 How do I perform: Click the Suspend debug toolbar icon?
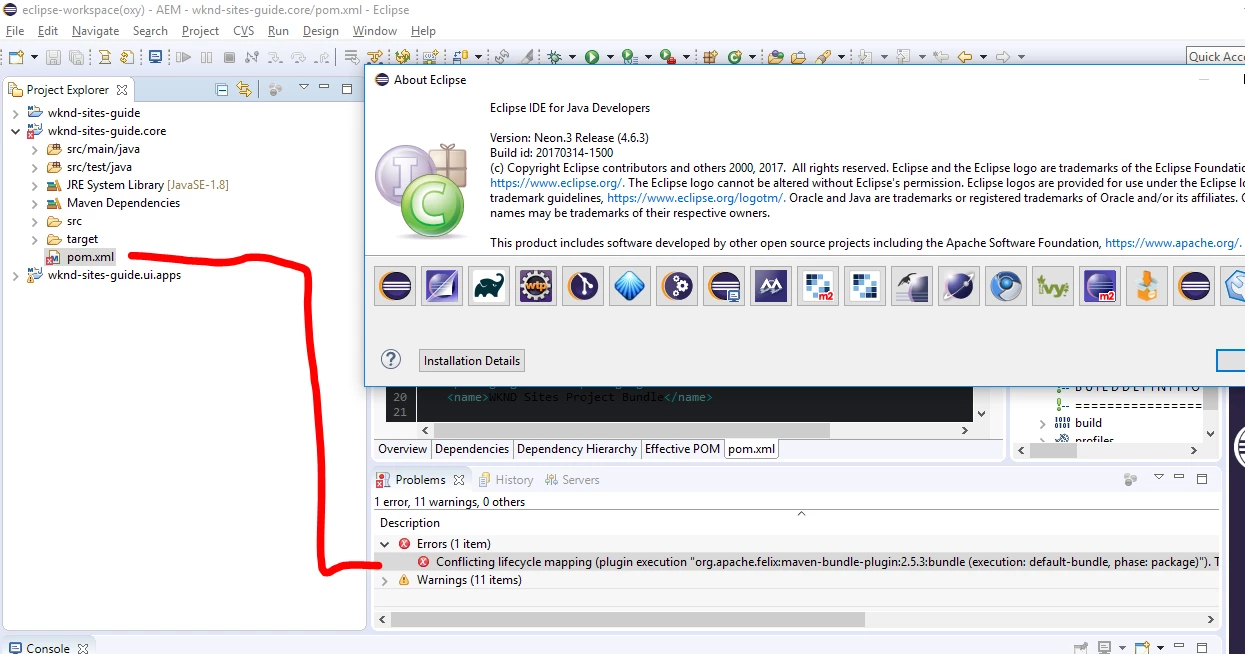pyautogui.click(x=207, y=57)
